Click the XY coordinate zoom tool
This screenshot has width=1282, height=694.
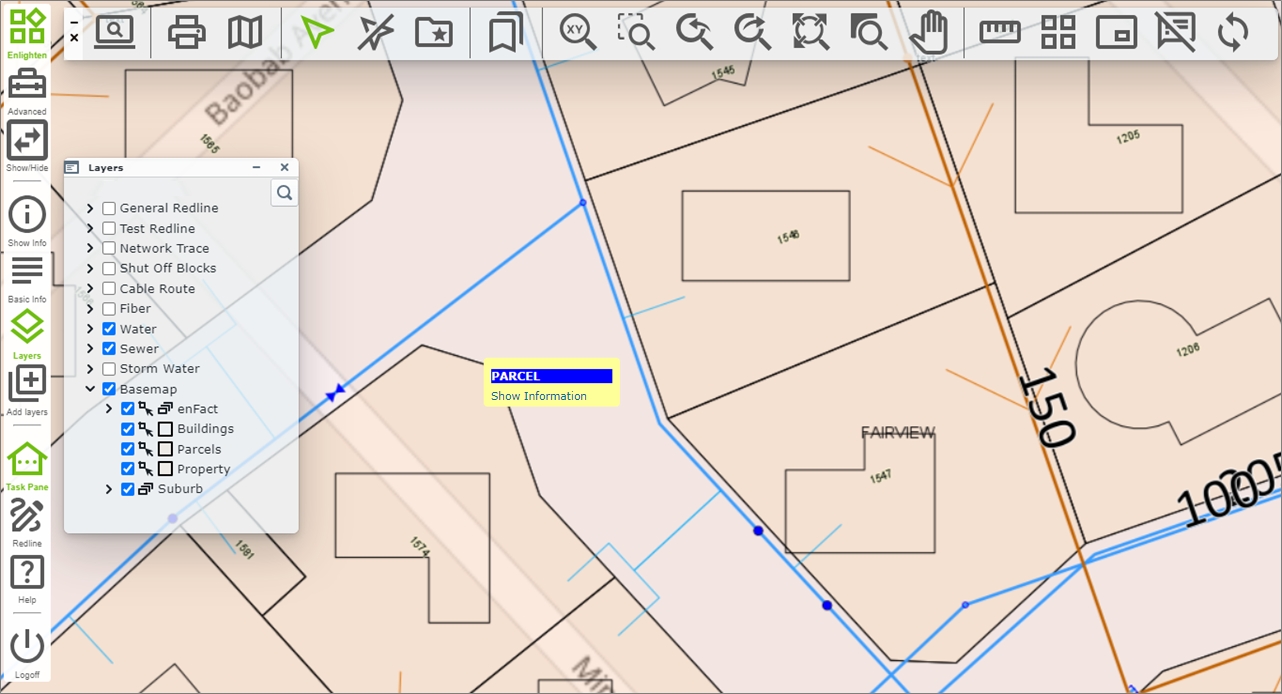[x=577, y=32]
